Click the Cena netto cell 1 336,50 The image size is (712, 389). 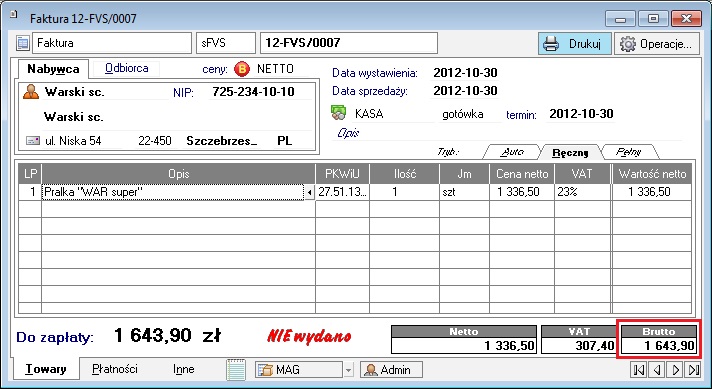point(522,192)
